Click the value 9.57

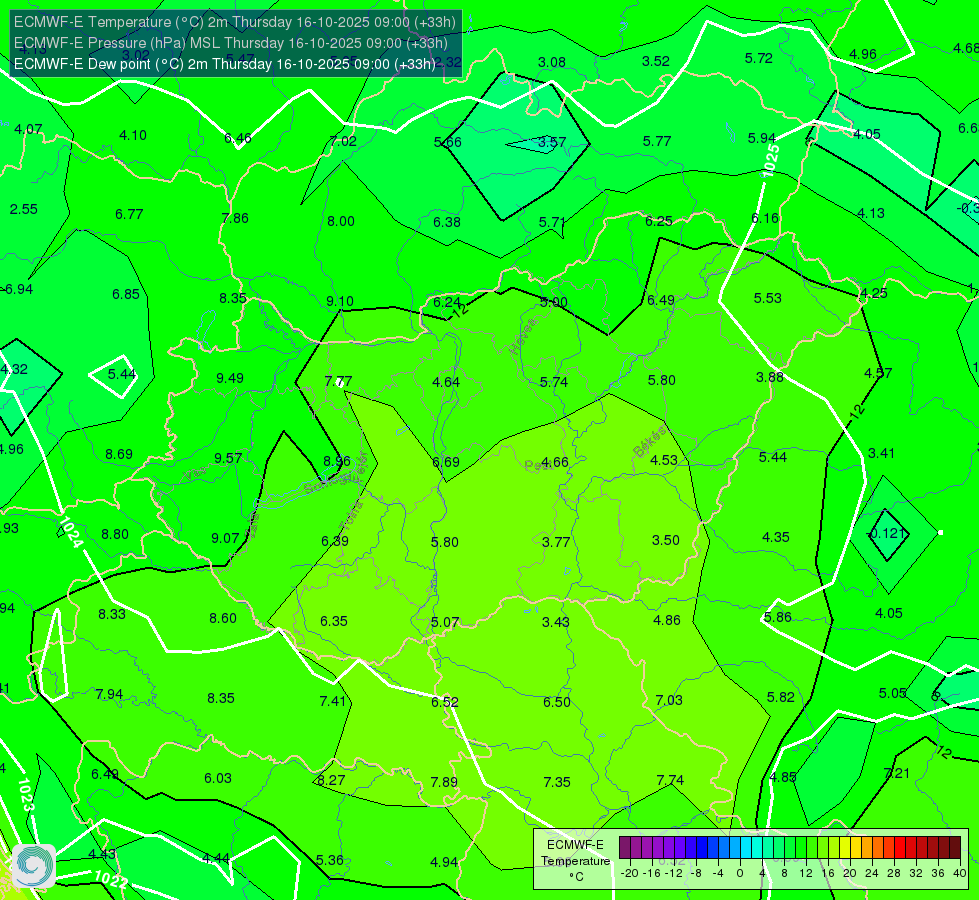coord(228,458)
